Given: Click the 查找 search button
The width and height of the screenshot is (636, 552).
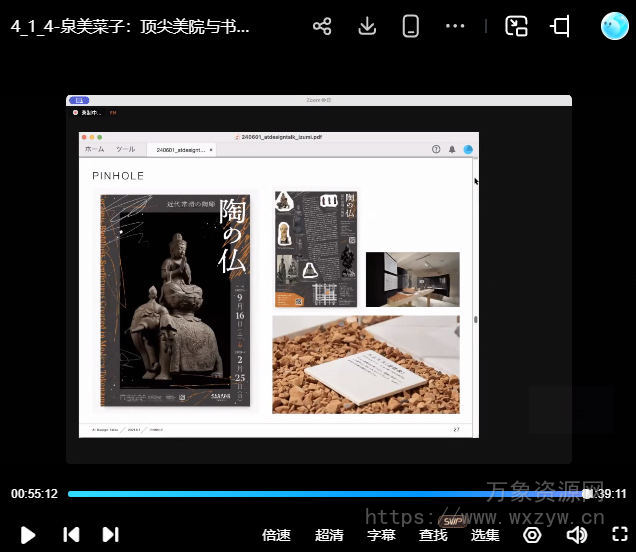Looking at the screenshot, I should pyautogui.click(x=433, y=535).
